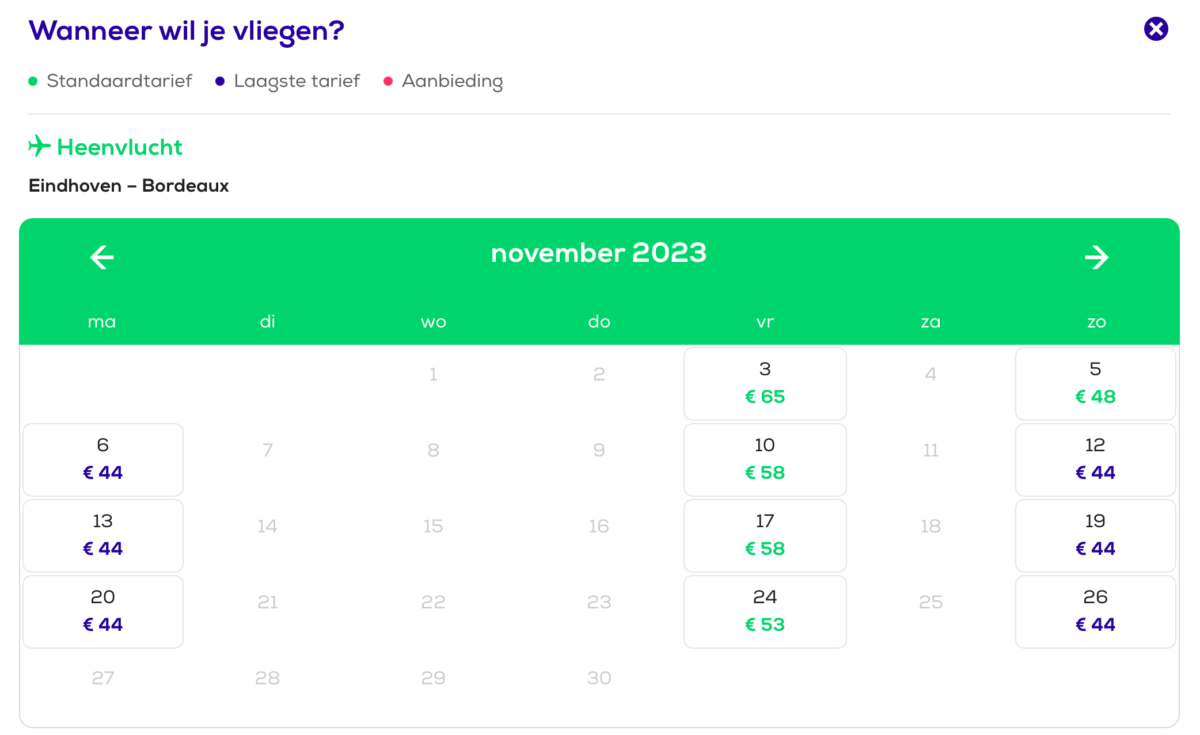
Task: Close the date picker dialog
Action: coord(1156,29)
